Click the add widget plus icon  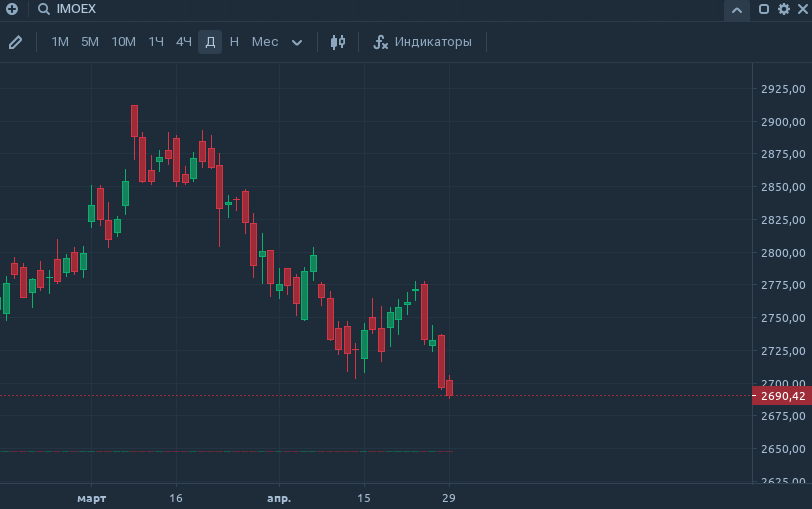(12, 9)
